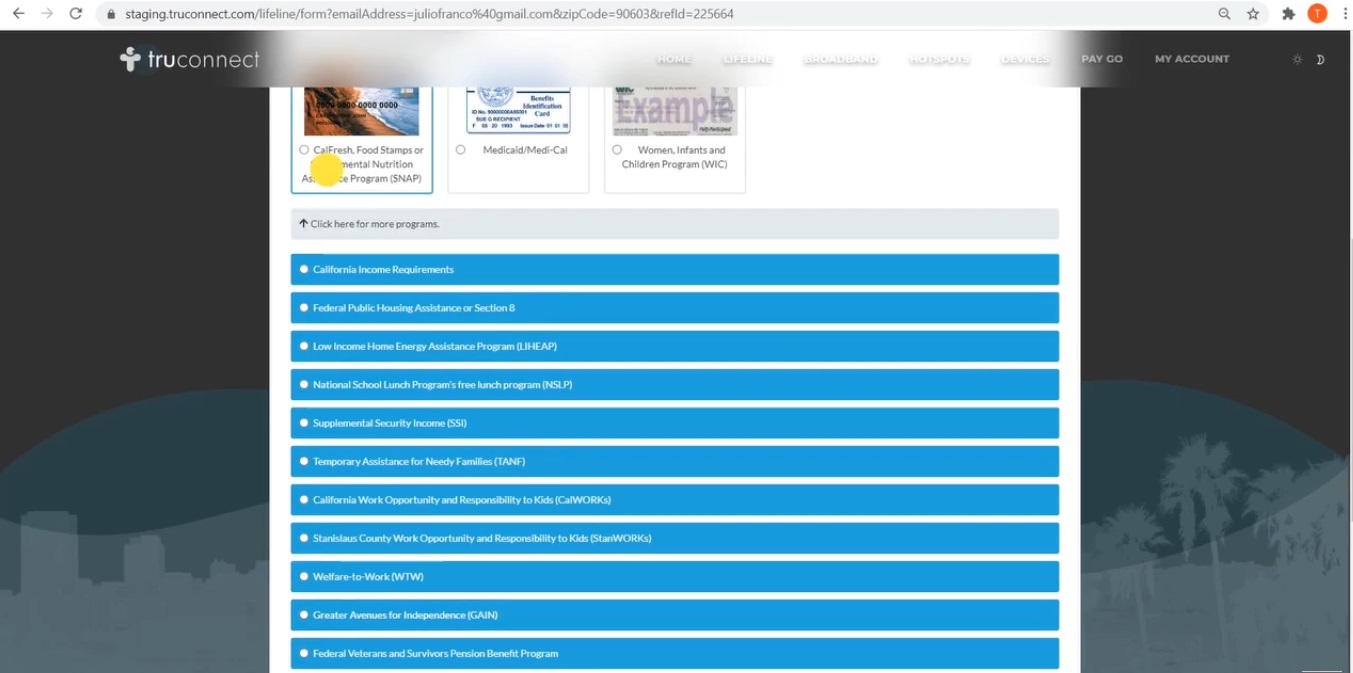Open the BROADBAND nav item
This screenshot has height=673, width=1353.
pyautogui.click(x=840, y=59)
